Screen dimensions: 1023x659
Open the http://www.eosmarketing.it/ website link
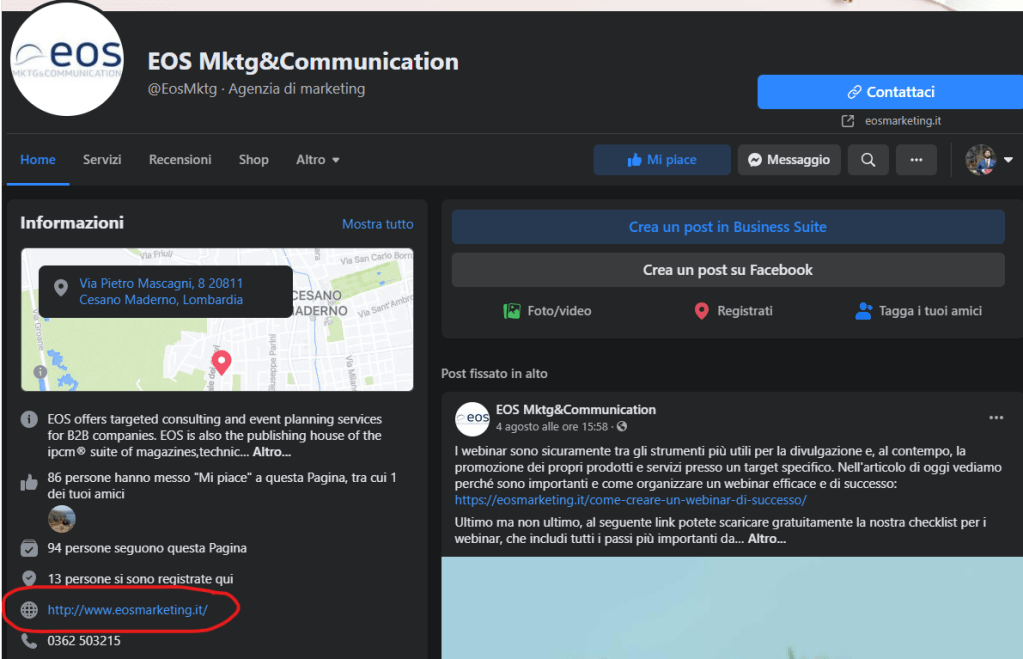point(127,610)
